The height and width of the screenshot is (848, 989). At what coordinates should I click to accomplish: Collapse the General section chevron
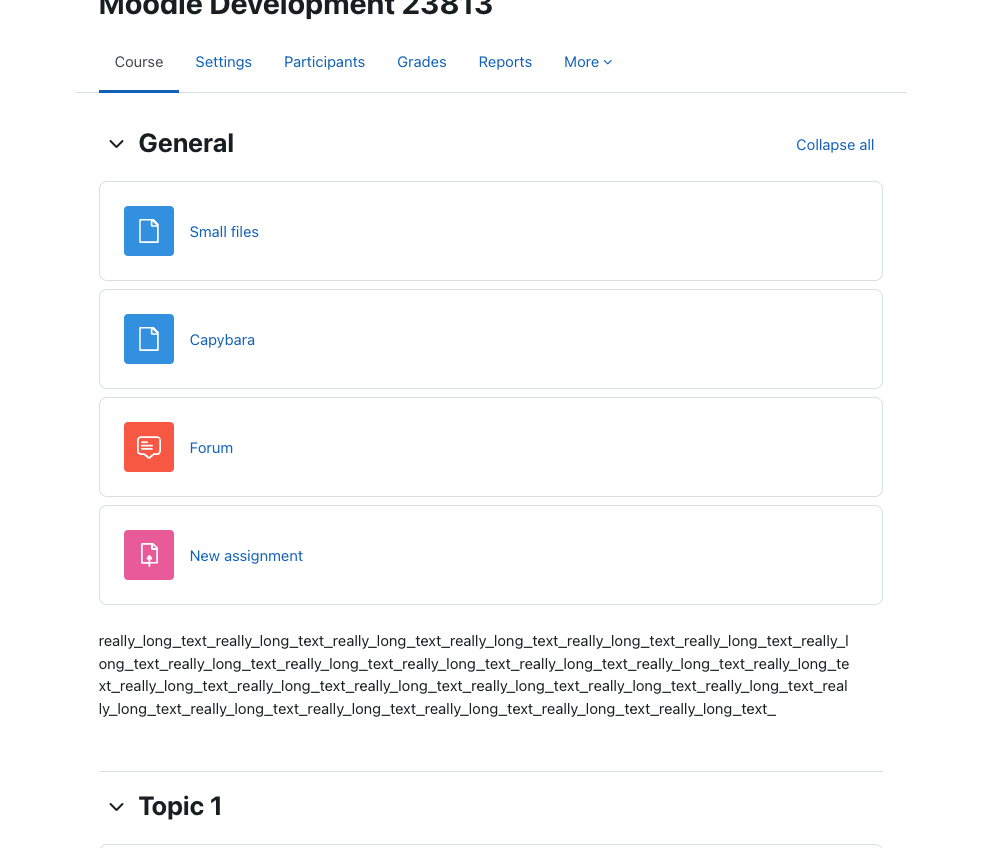tap(116, 144)
